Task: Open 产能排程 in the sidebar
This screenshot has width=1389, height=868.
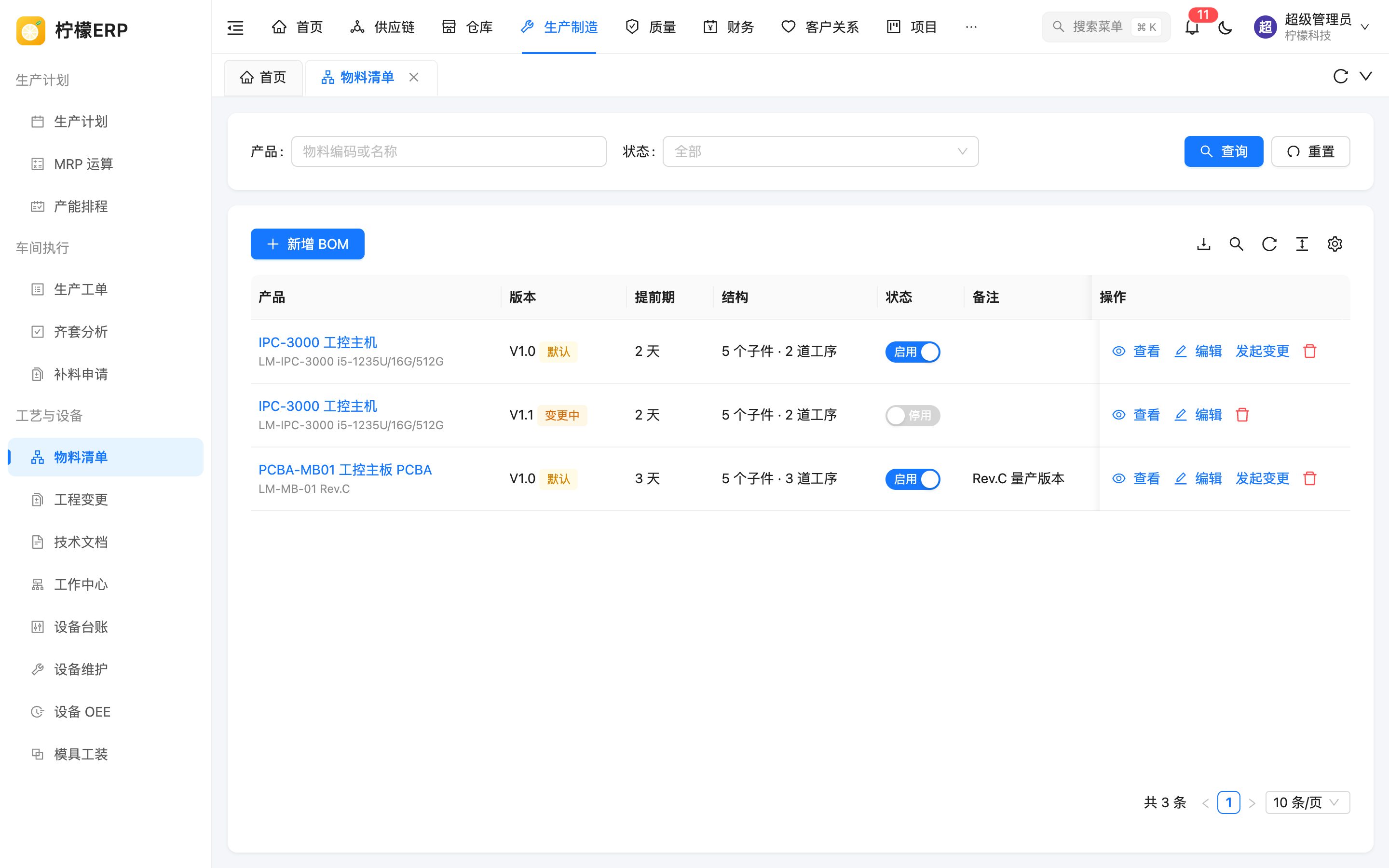Action: (106, 207)
